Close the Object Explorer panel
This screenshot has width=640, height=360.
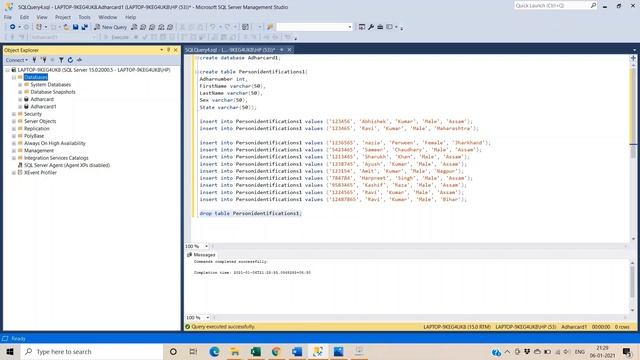point(176,50)
